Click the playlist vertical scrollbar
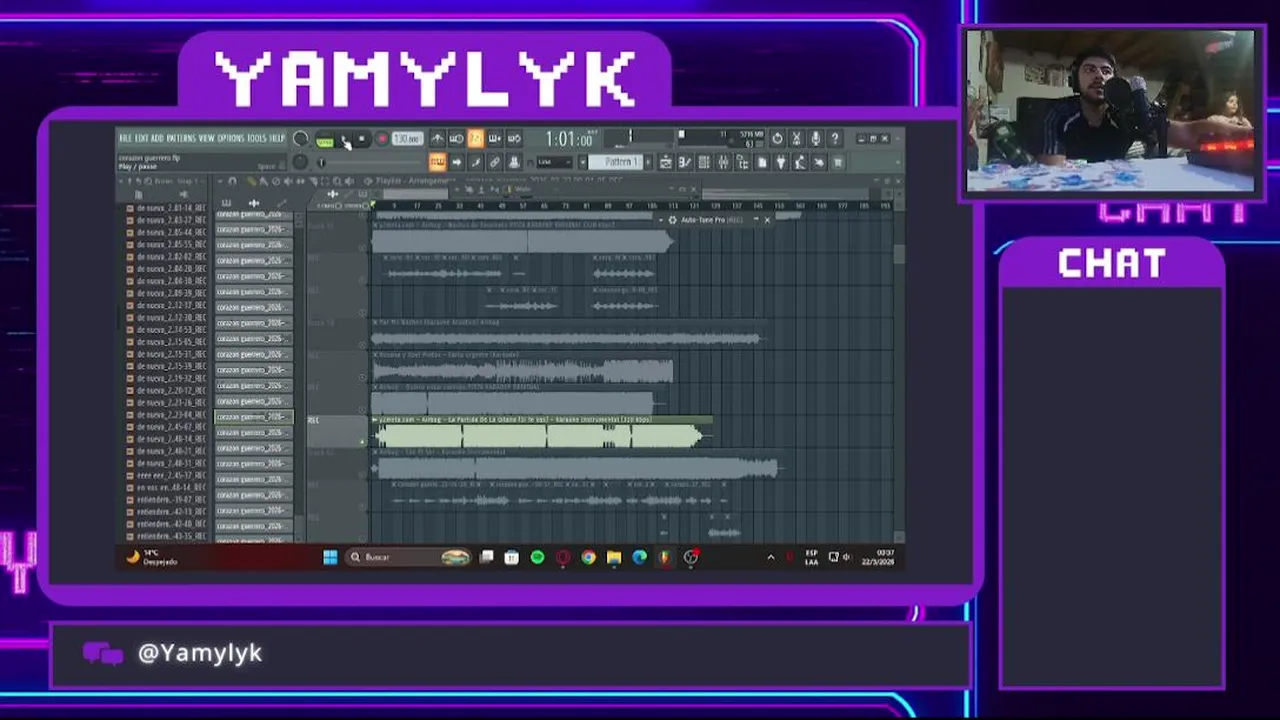The width and height of the screenshot is (1280, 720). click(x=899, y=255)
